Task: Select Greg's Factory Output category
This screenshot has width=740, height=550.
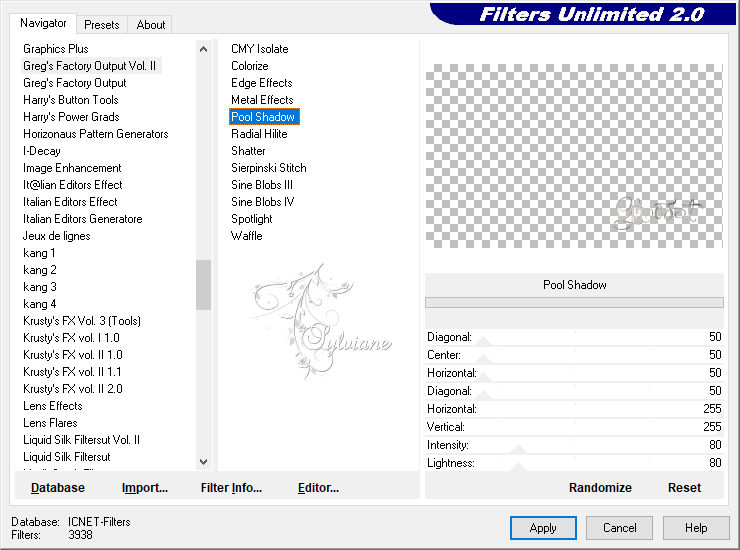Action: pos(75,83)
